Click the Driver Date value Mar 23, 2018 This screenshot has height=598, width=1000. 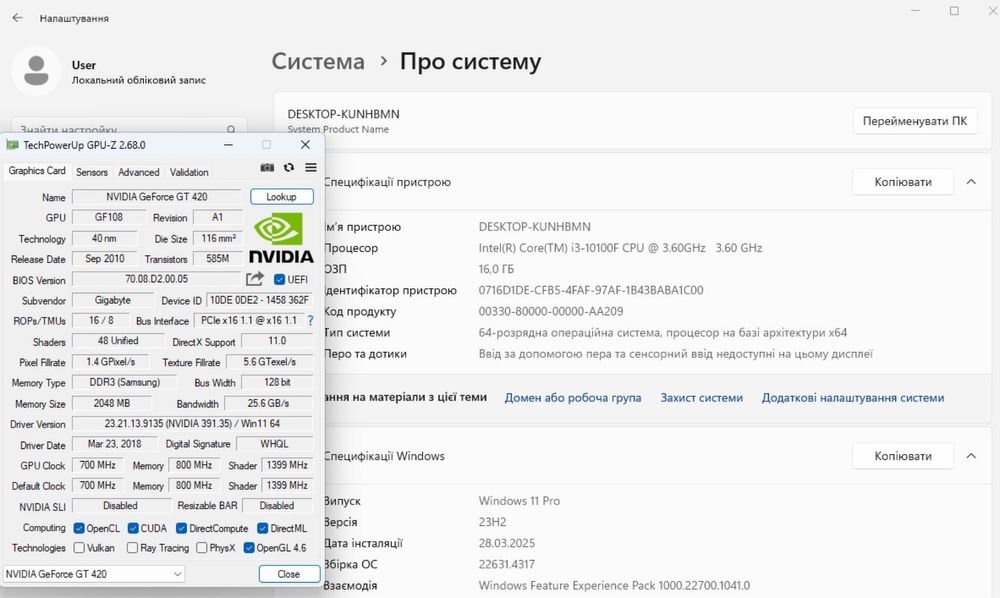click(115, 444)
